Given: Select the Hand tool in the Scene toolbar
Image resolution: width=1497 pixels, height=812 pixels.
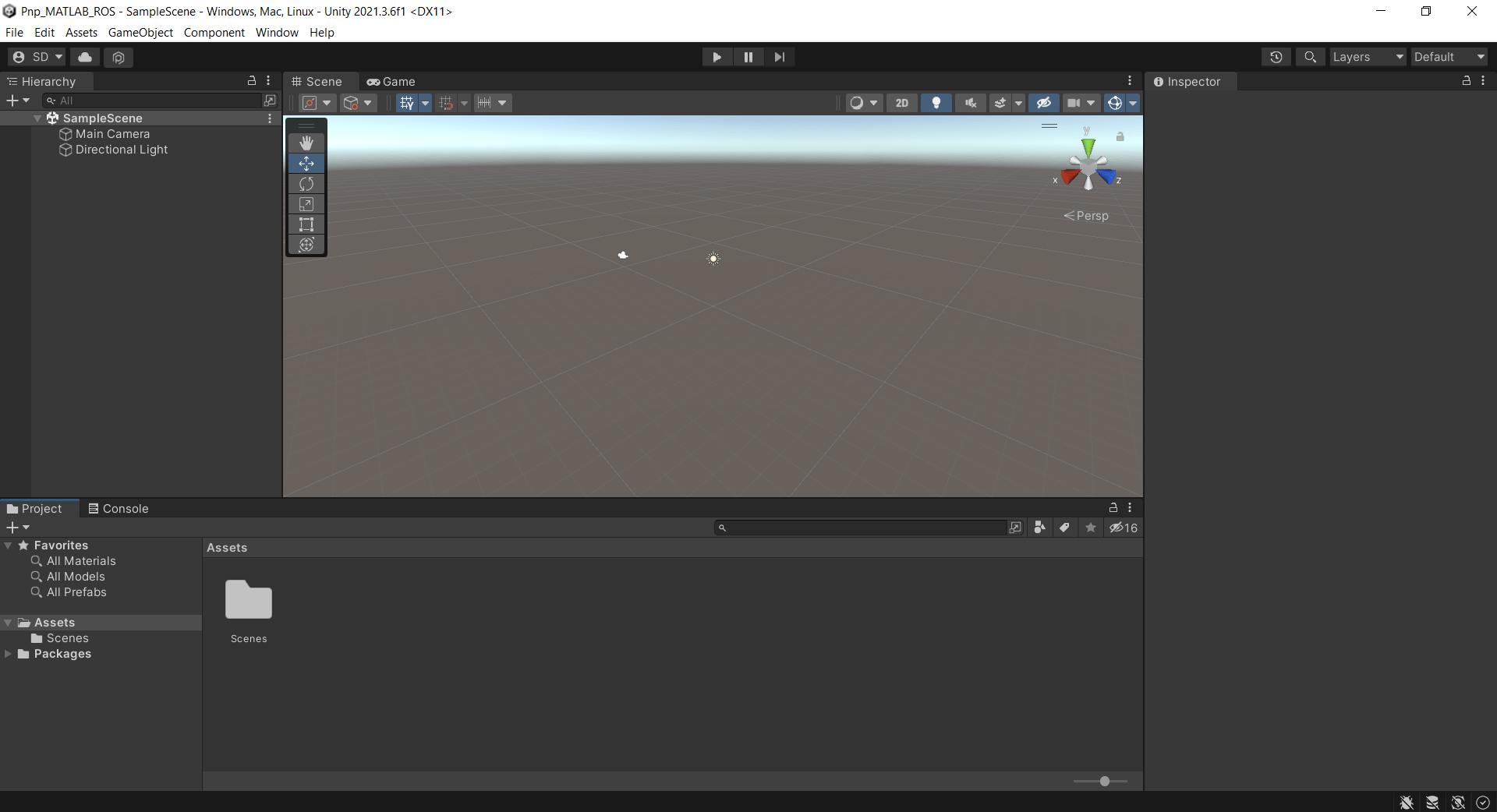Looking at the screenshot, I should [x=306, y=143].
